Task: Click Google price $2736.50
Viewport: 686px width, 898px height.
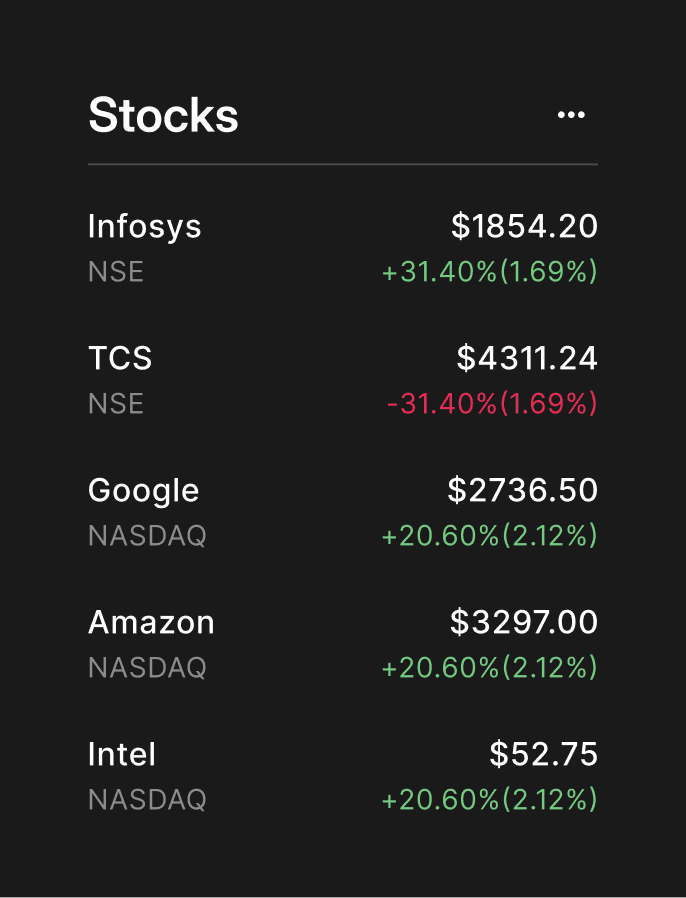Action: pos(522,490)
